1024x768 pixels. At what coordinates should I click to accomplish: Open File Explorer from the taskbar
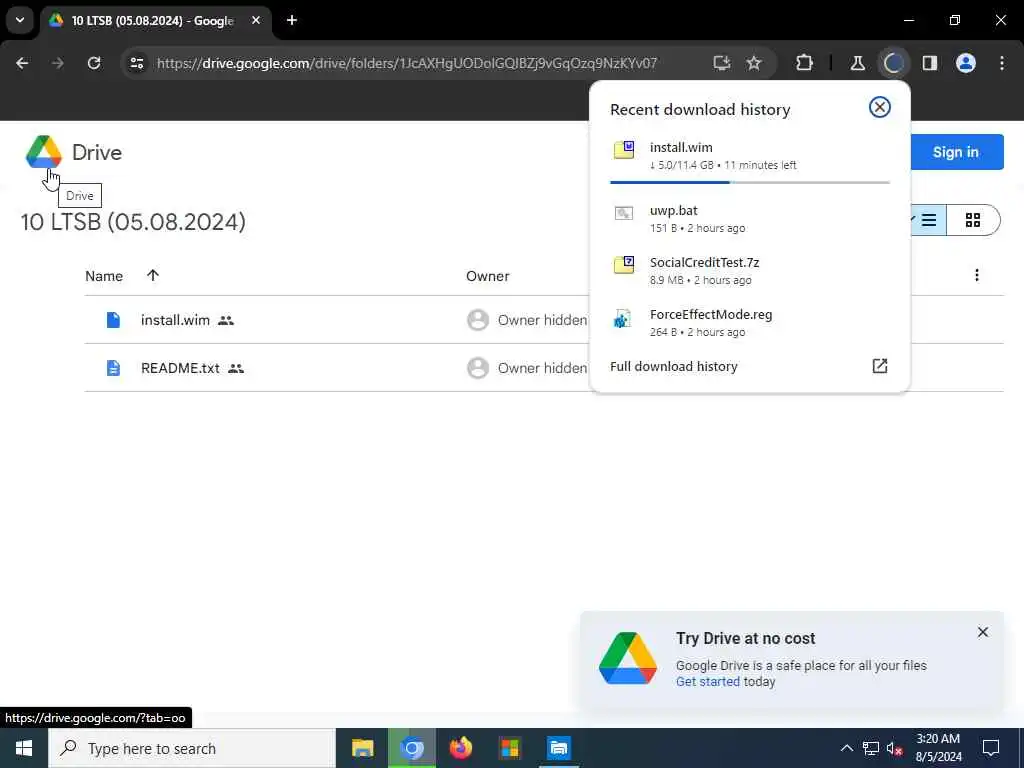(x=362, y=748)
